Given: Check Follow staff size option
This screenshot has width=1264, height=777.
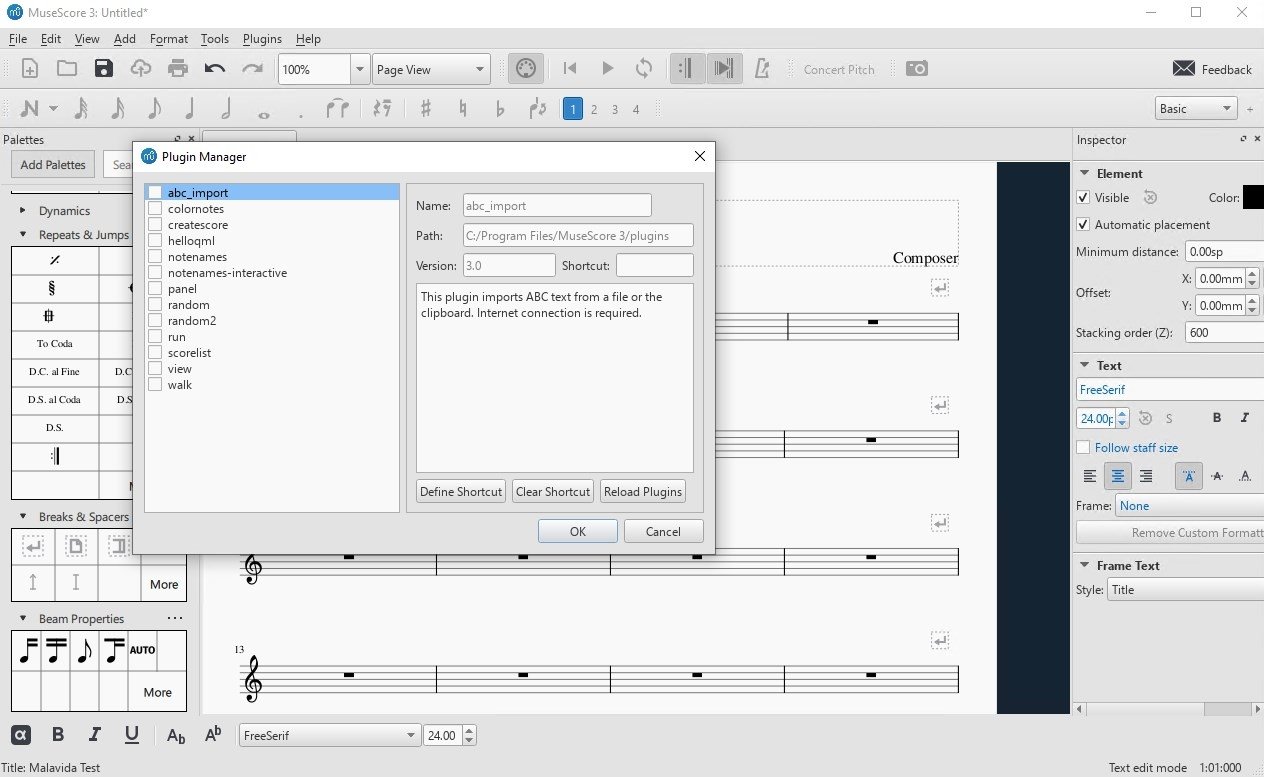Looking at the screenshot, I should [x=1083, y=448].
